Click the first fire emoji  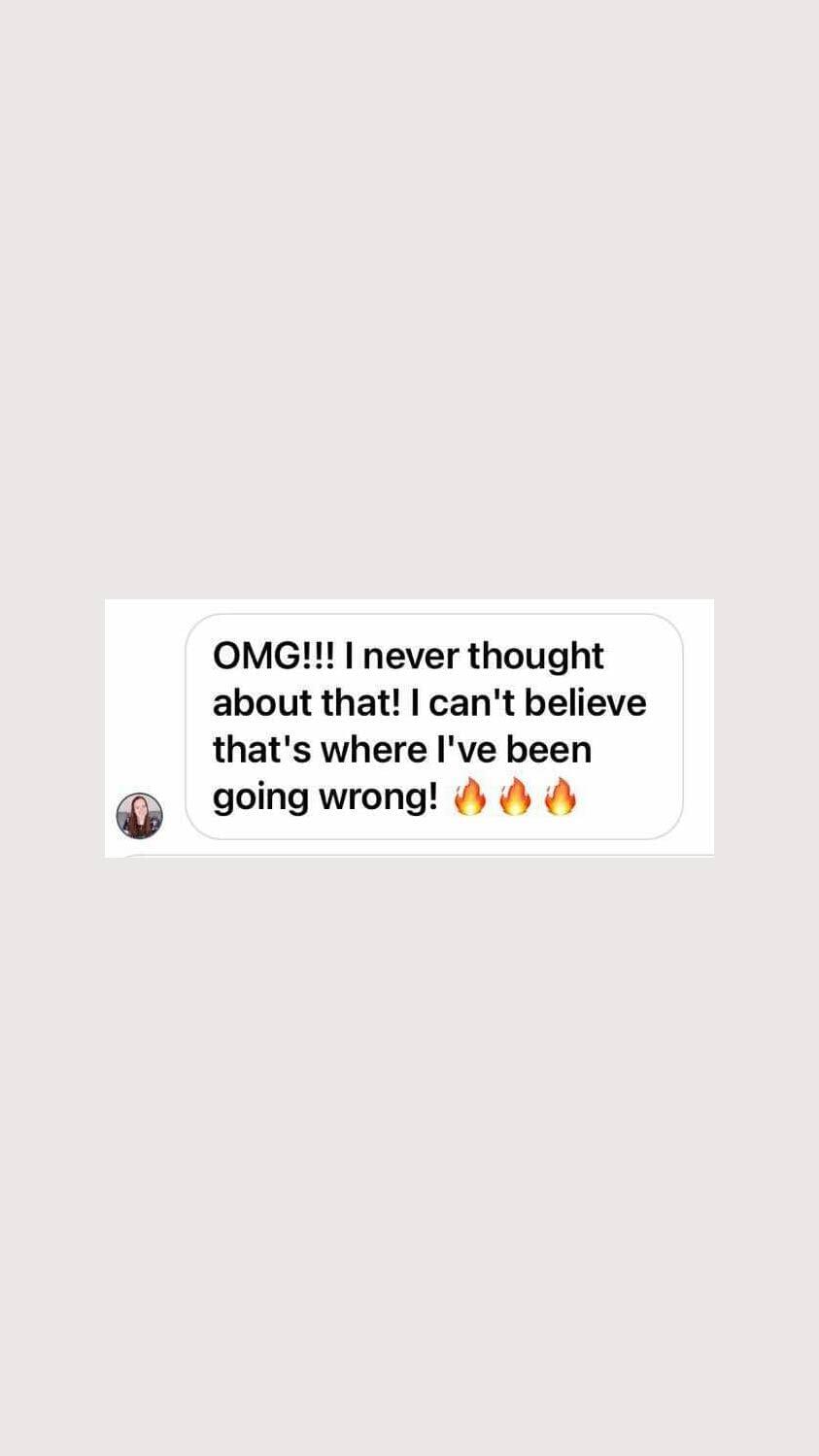click(469, 796)
